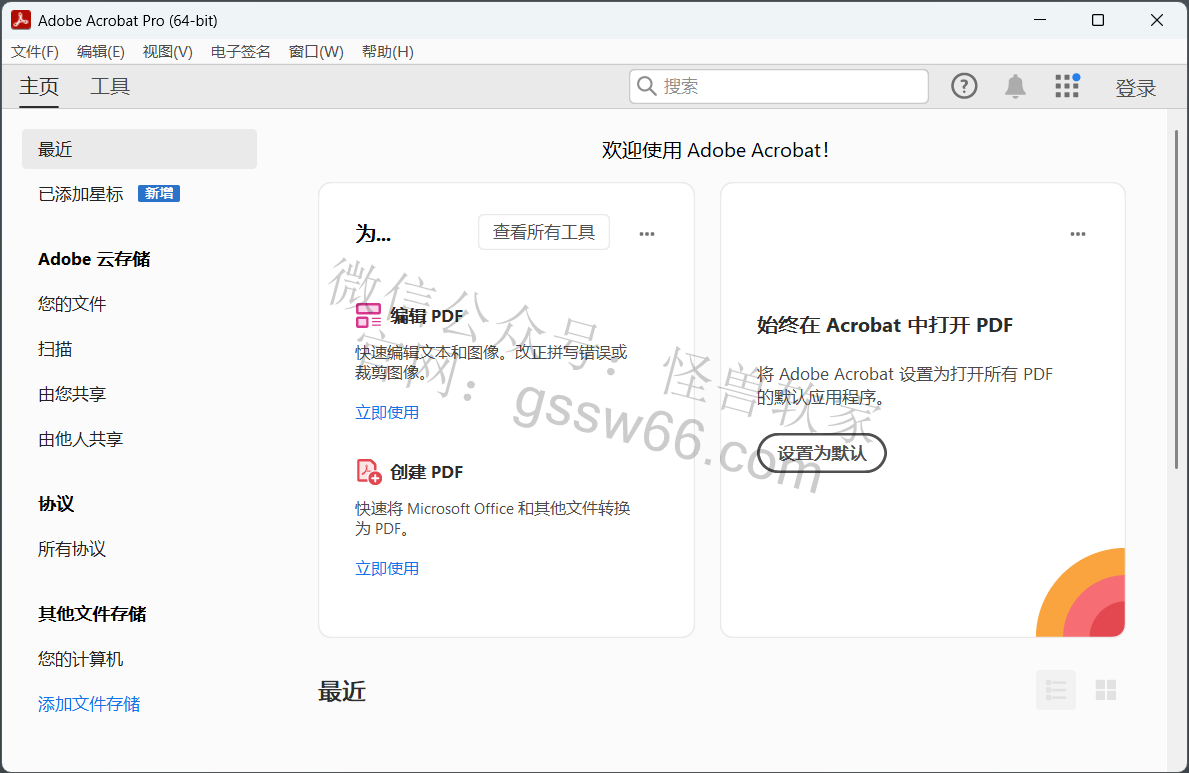Open the 电子签名 menu
1189x773 pixels.
[x=240, y=52]
